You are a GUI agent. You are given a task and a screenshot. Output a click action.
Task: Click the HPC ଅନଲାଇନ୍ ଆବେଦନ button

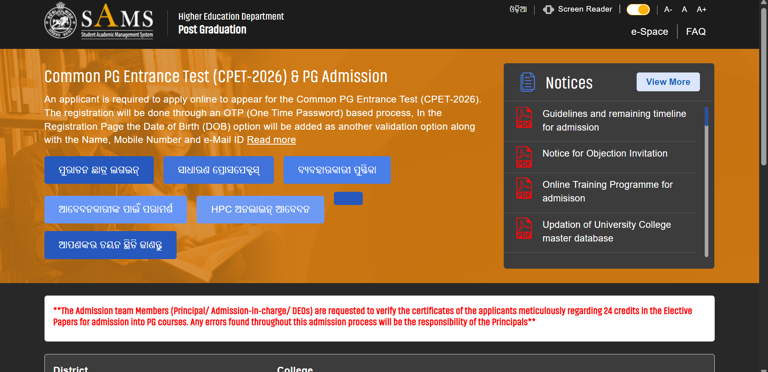[x=260, y=209]
